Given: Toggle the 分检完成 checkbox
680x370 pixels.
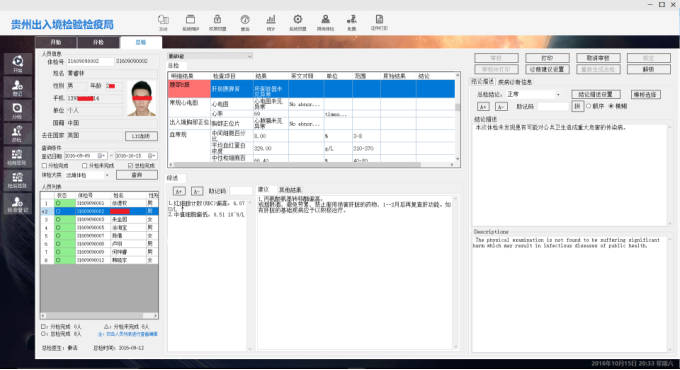Looking at the screenshot, I should 44,166.
